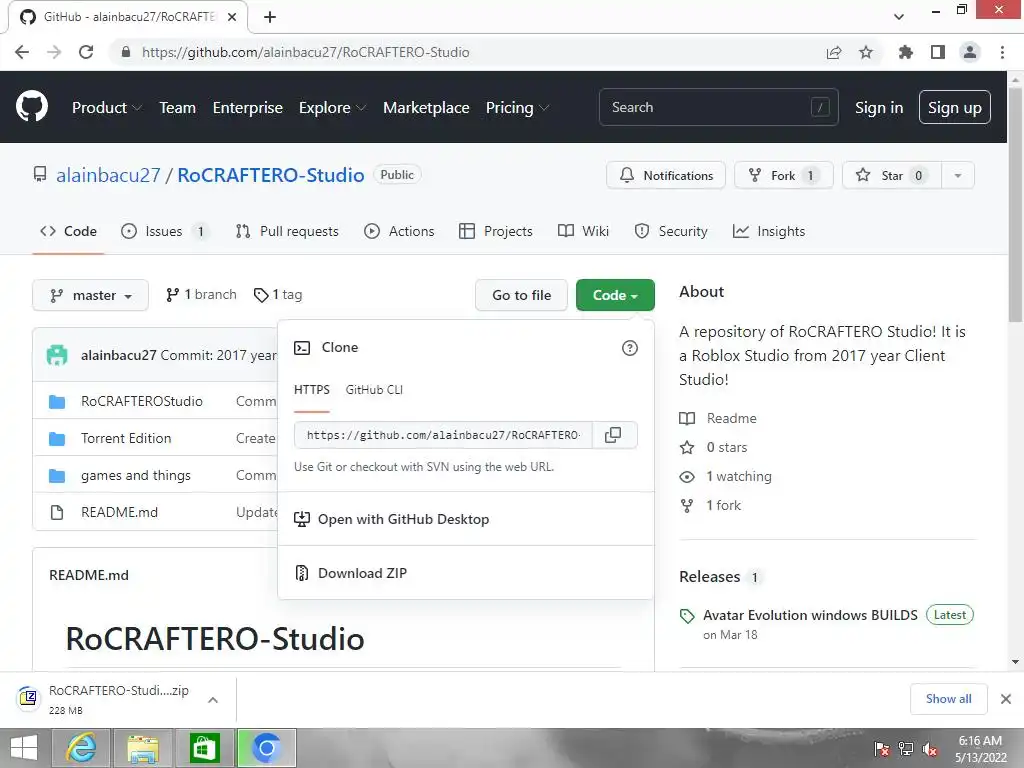This screenshot has height=768, width=1024.
Task: Click the site lock icon in the address bar
Action: 126,52
